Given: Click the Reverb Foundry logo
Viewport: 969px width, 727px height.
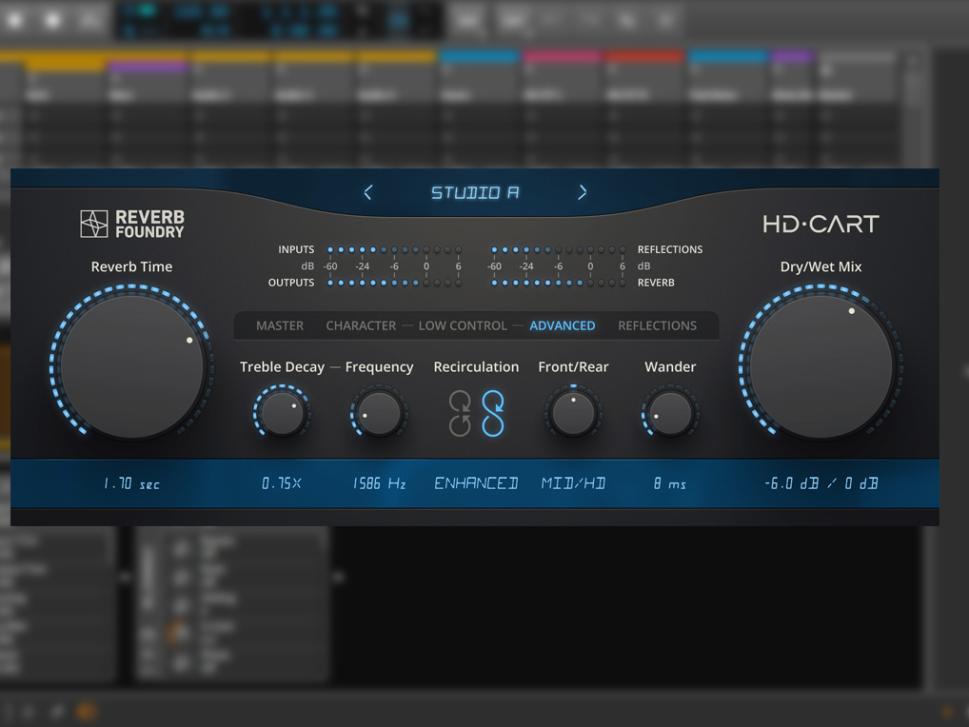Looking at the screenshot, I should [132, 223].
